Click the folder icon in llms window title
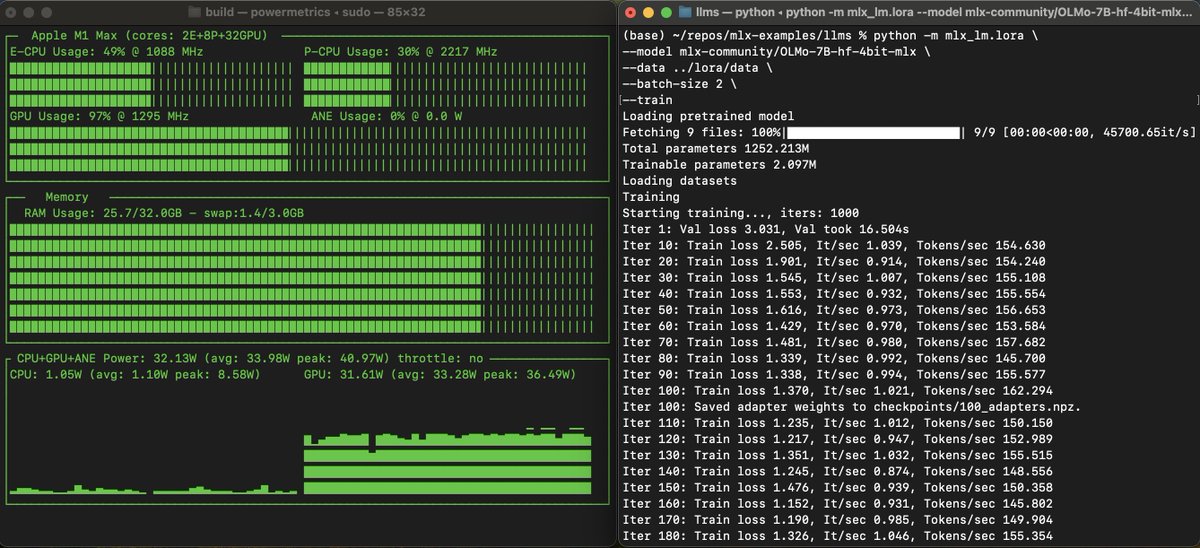This screenshot has height=548, width=1200. tap(685, 12)
